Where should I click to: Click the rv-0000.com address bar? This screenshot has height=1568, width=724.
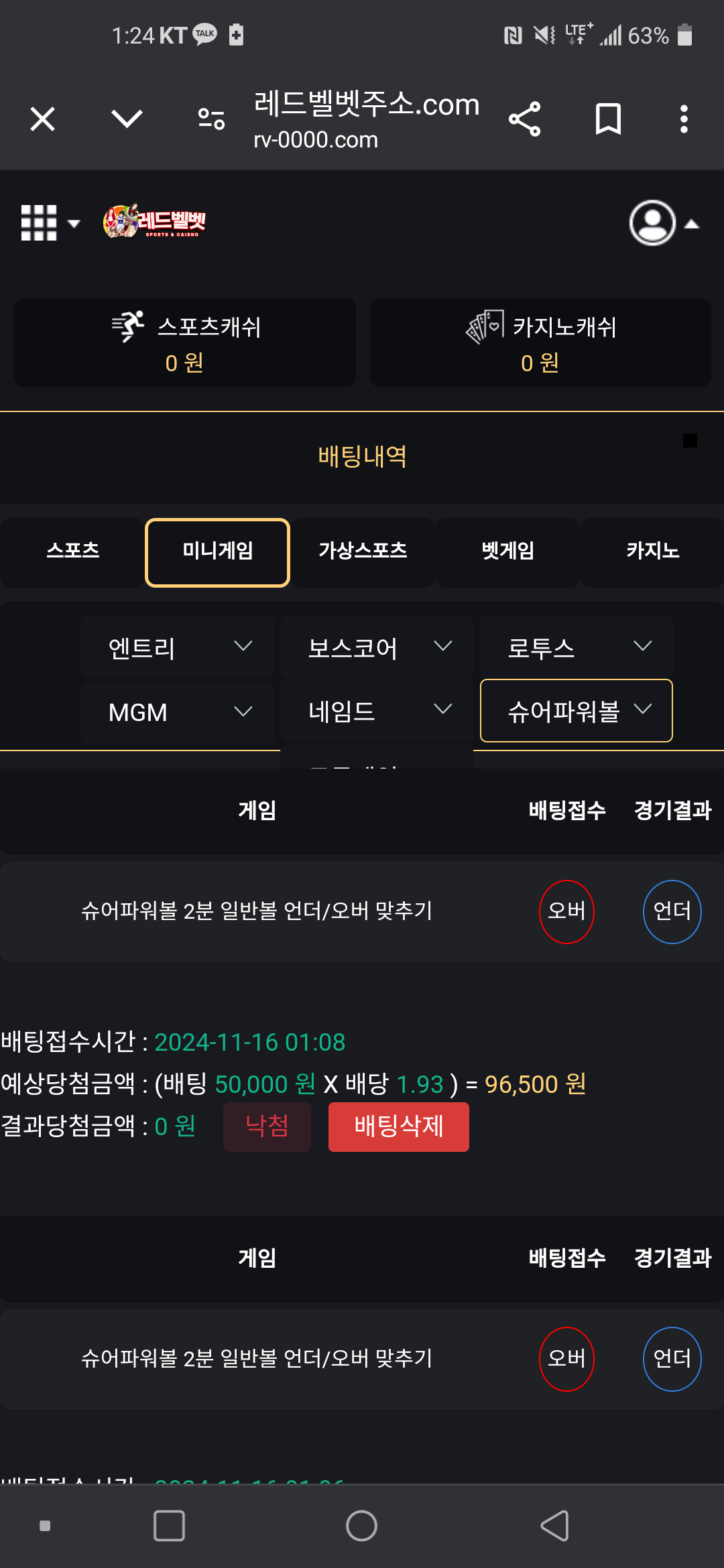pyautogui.click(x=366, y=121)
